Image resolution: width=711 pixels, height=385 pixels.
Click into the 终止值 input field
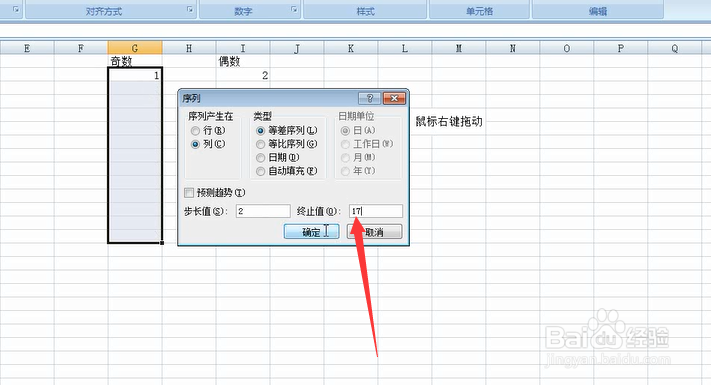pyautogui.click(x=375, y=211)
